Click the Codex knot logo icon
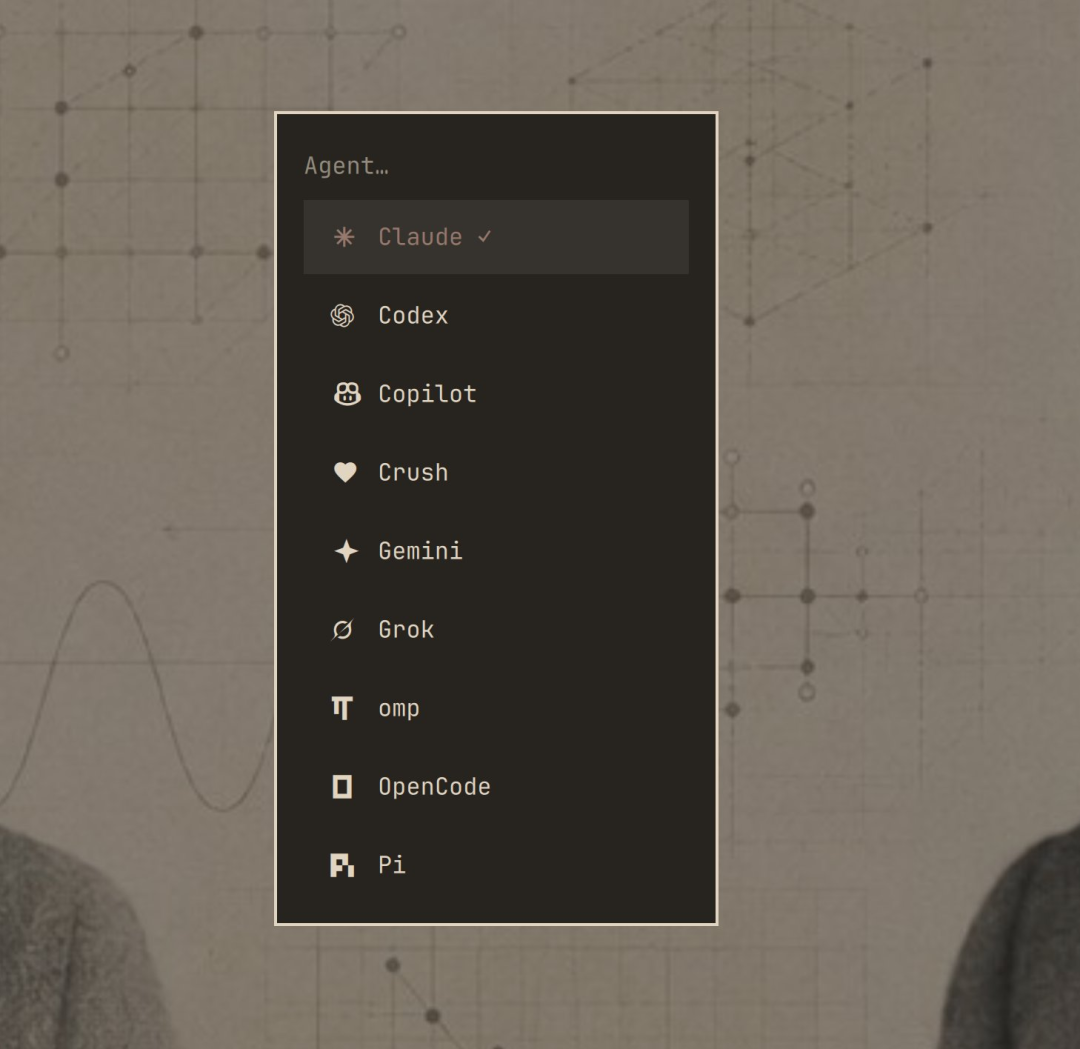 tap(342, 315)
